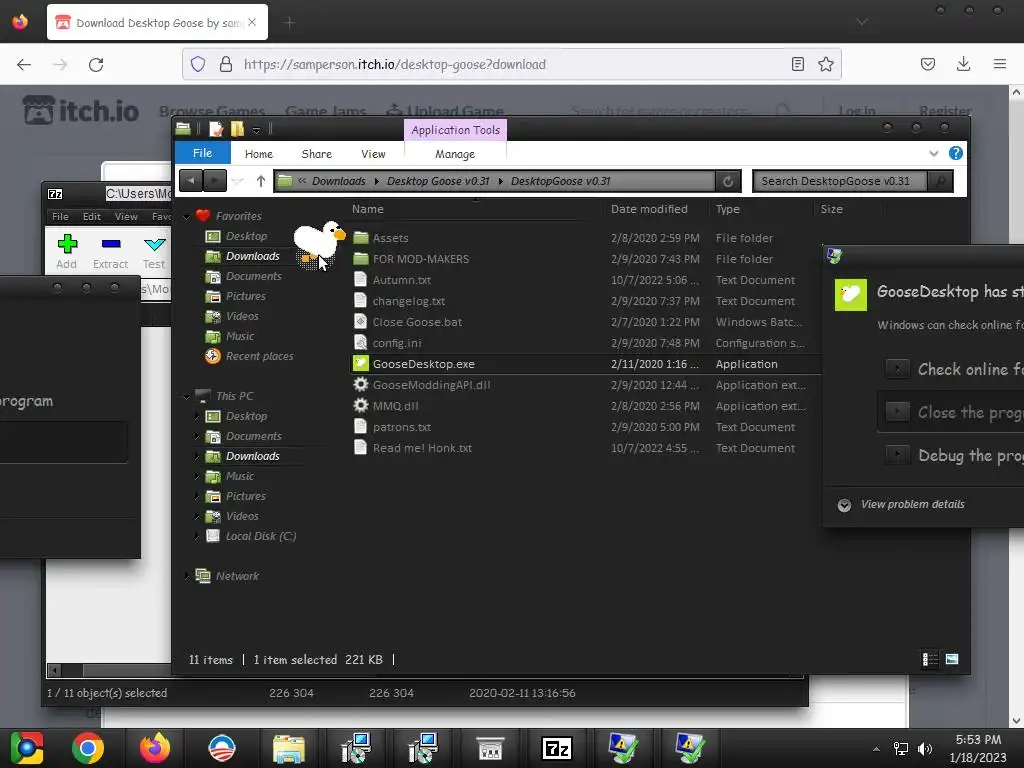Click the 7-Zip Extract button

pyautogui.click(x=110, y=251)
